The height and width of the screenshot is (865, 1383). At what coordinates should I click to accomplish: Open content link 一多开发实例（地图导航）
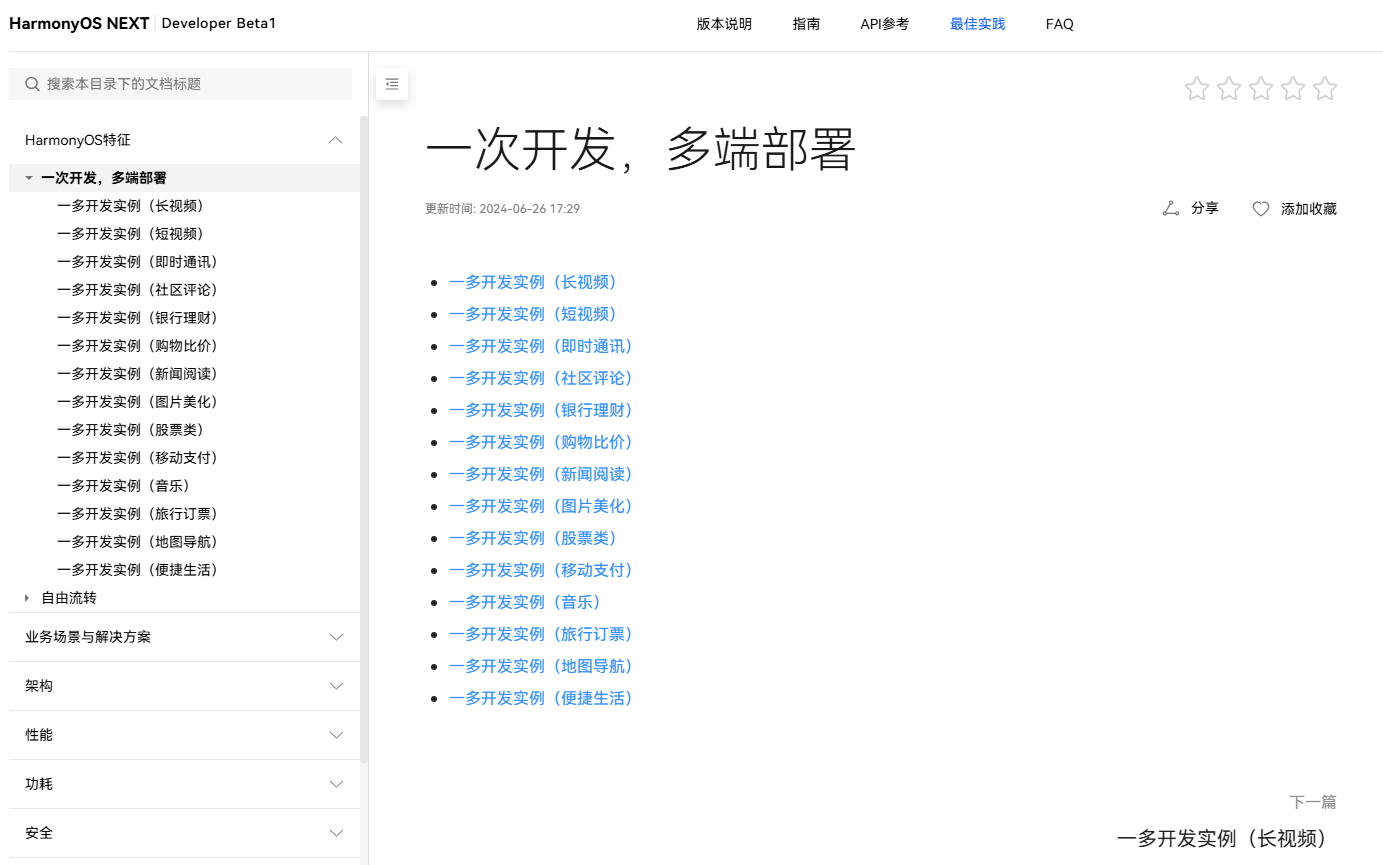(544, 666)
